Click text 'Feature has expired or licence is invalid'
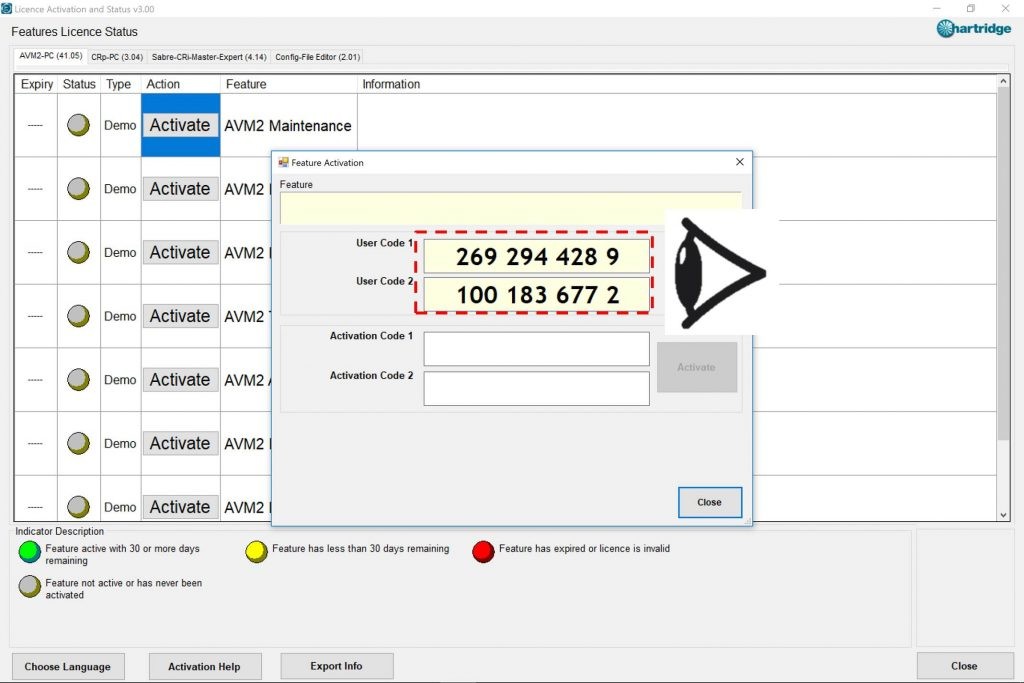Screen dimensions: 1024x683 tap(584, 548)
